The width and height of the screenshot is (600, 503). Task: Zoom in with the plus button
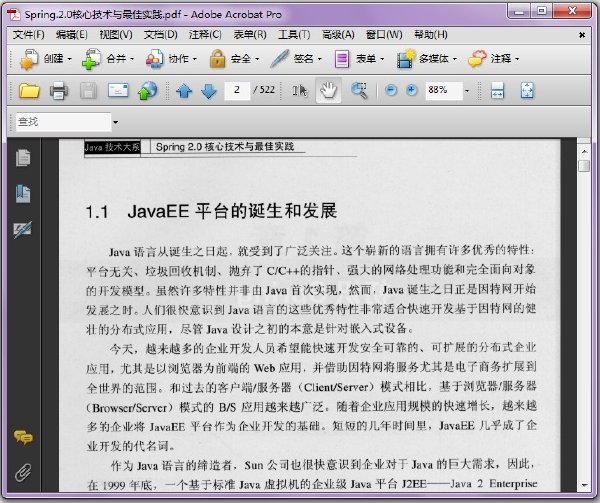coord(411,90)
